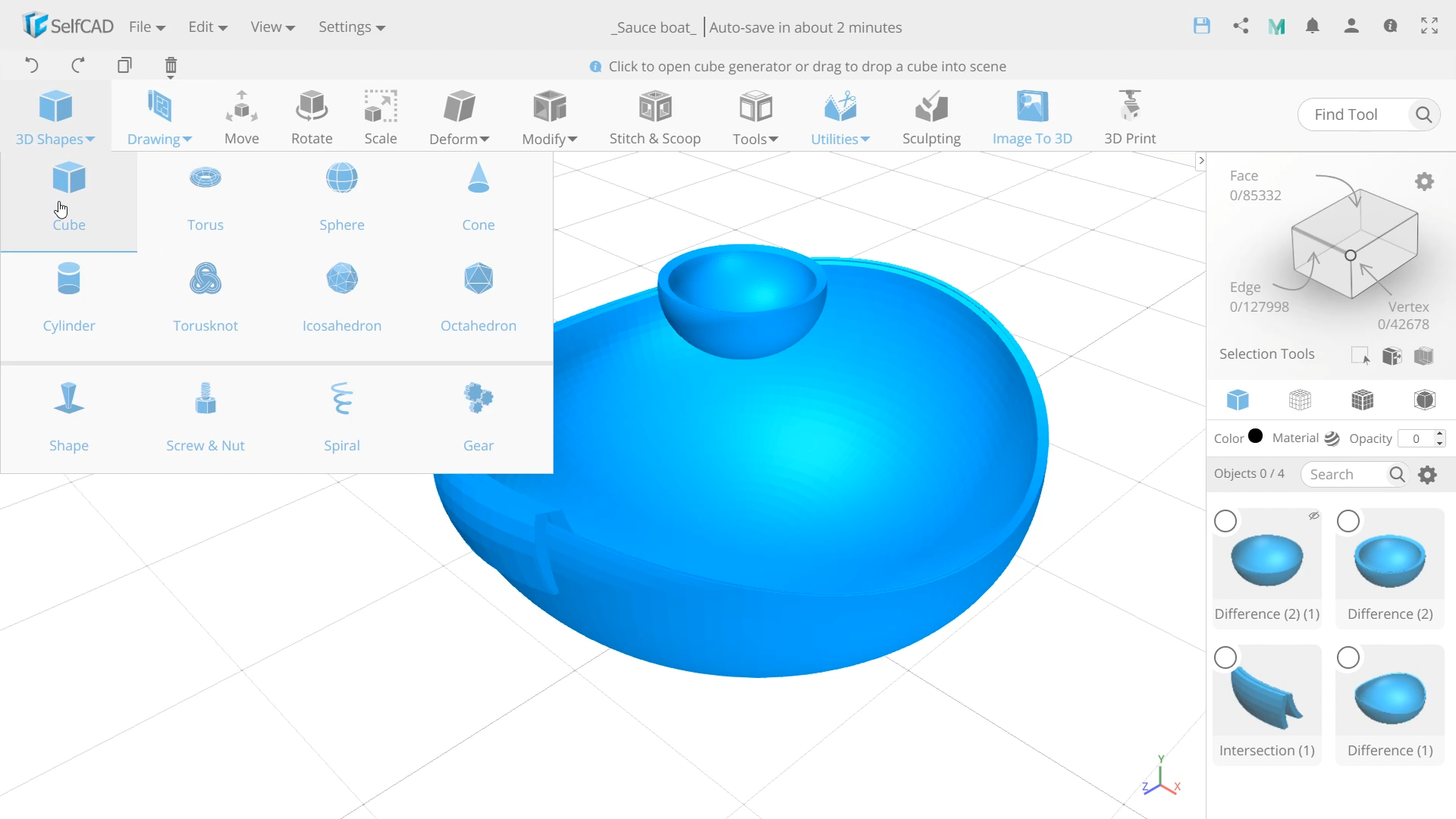Save the project with the floppy icon
The image size is (1456, 819).
[x=1202, y=26]
